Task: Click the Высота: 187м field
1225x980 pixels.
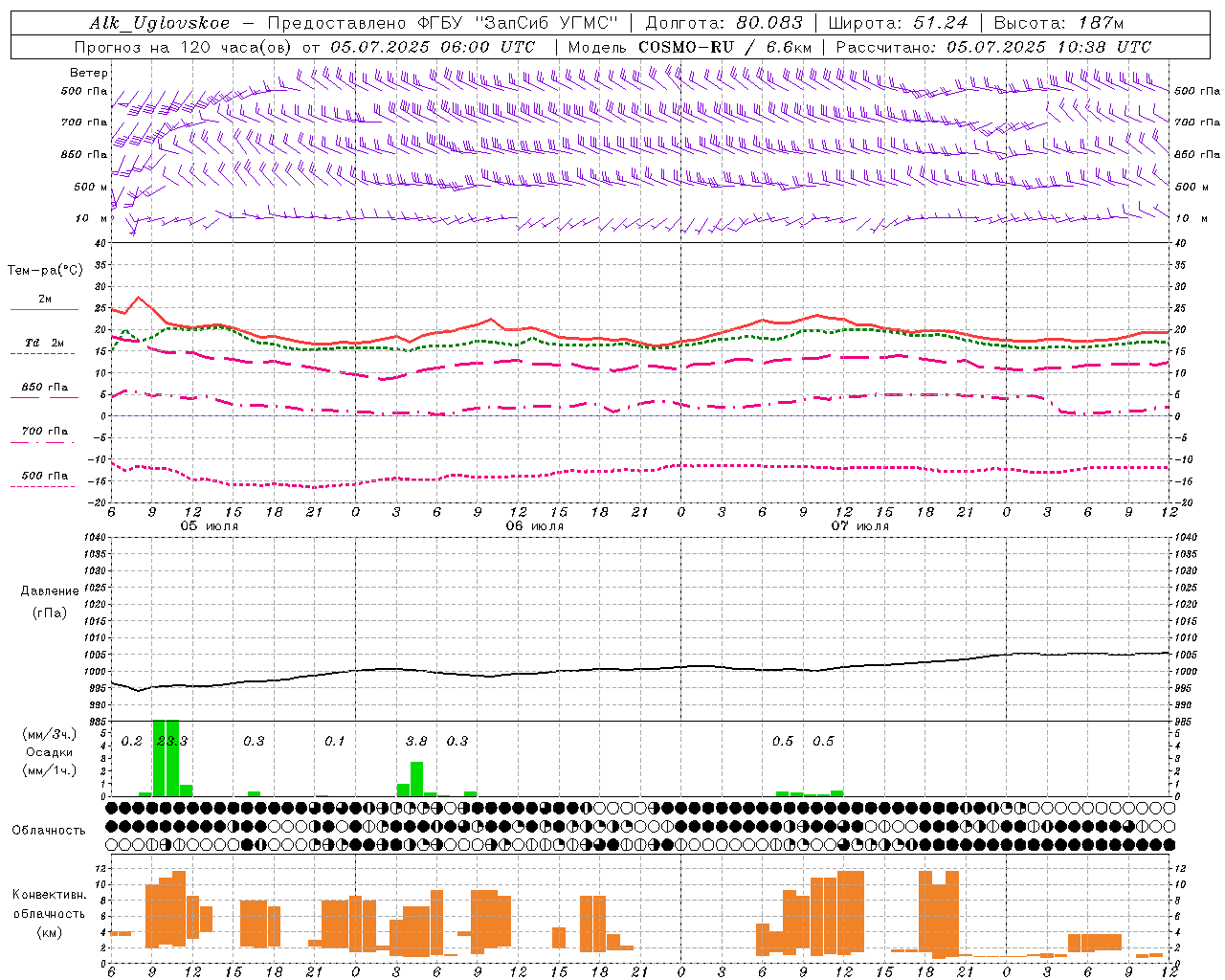Action: 1058,23
